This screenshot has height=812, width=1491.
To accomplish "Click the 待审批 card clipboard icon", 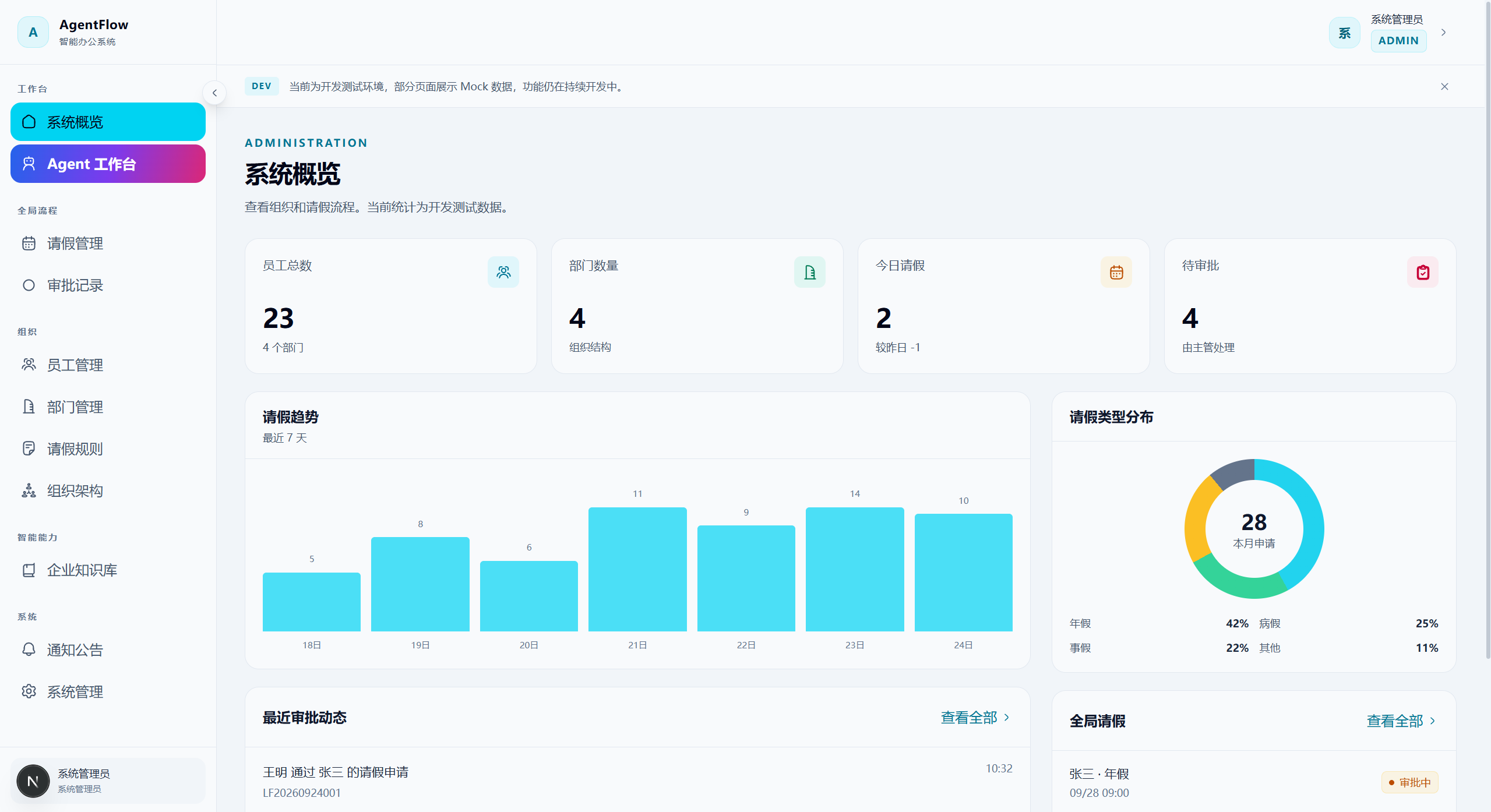I will tap(1423, 272).
